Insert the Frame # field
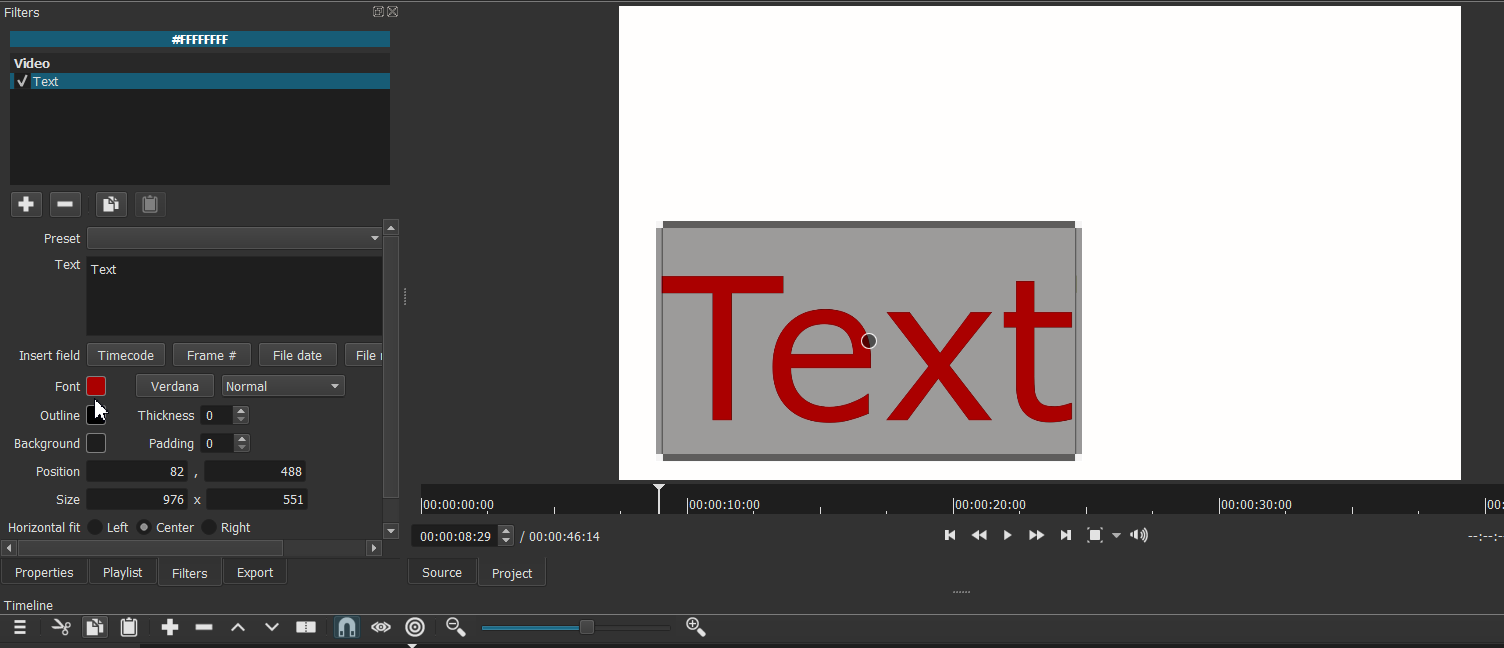 (212, 355)
